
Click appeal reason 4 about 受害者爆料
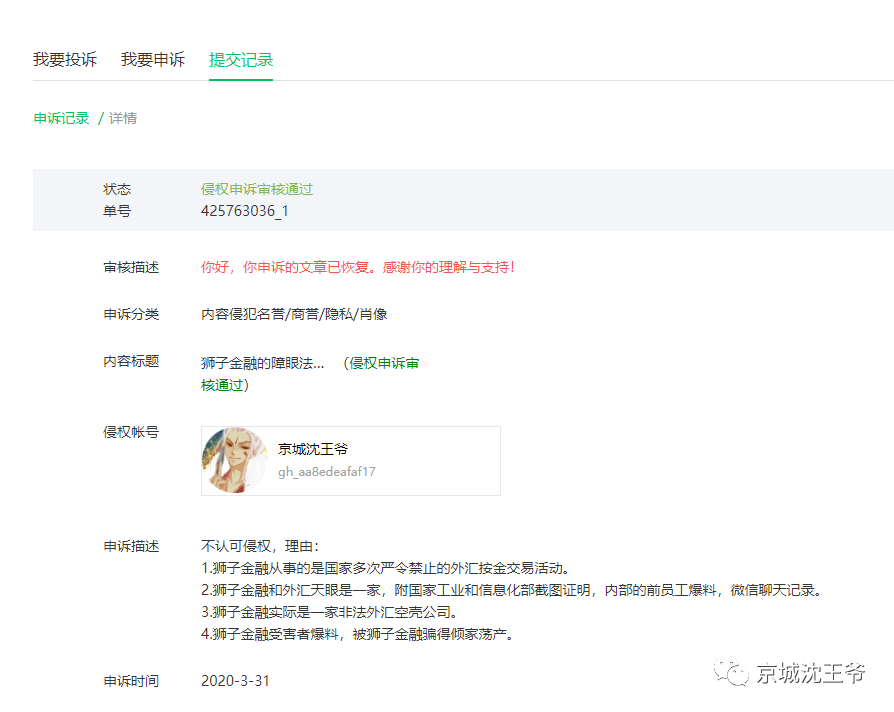357,634
